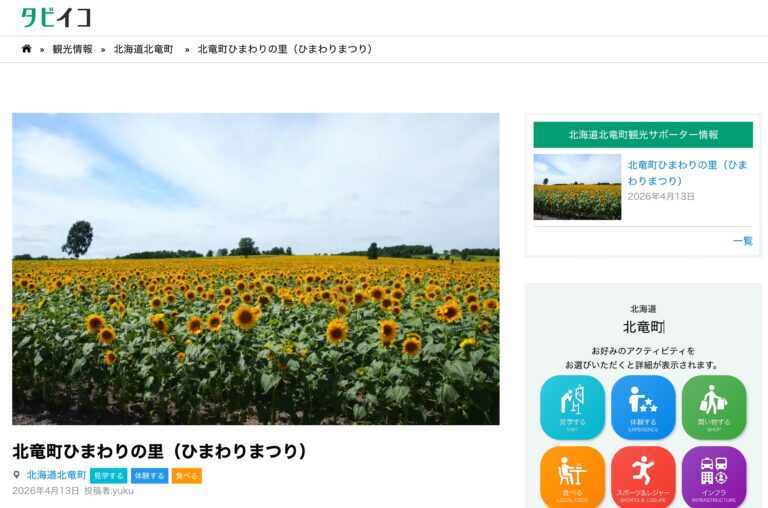Image resolution: width=768 pixels, height=508 pixels.
Task: Open the 見学する activity icon tile
Action: (572, 407)
